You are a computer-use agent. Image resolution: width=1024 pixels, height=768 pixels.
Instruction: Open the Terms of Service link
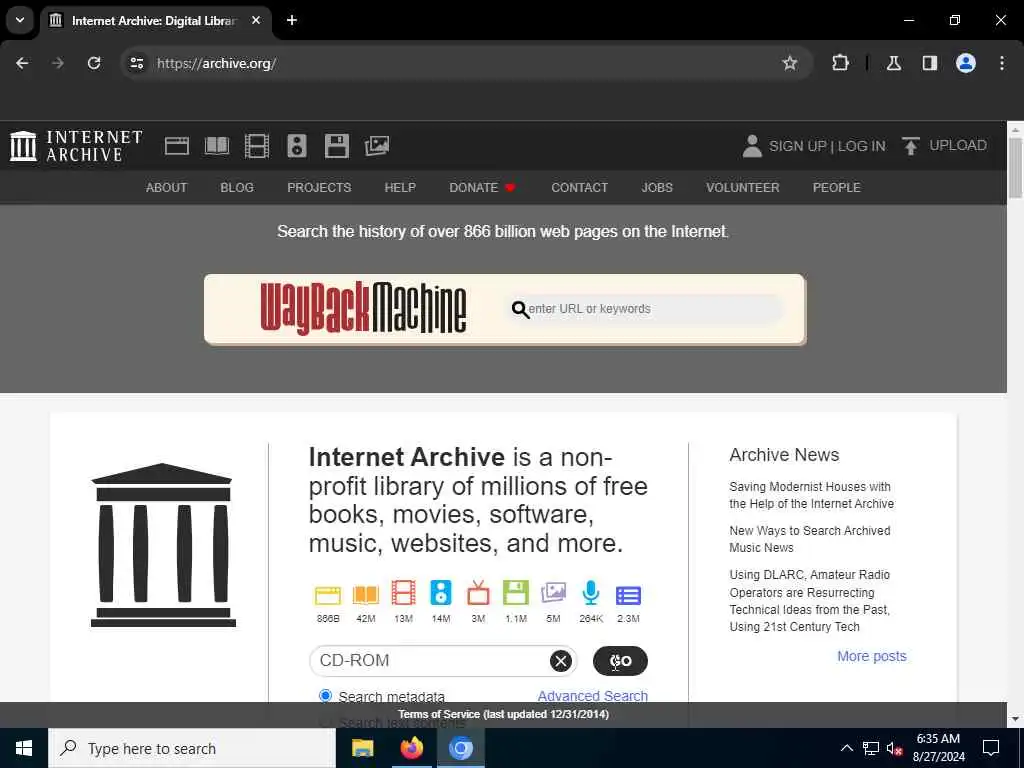(504, 714)
